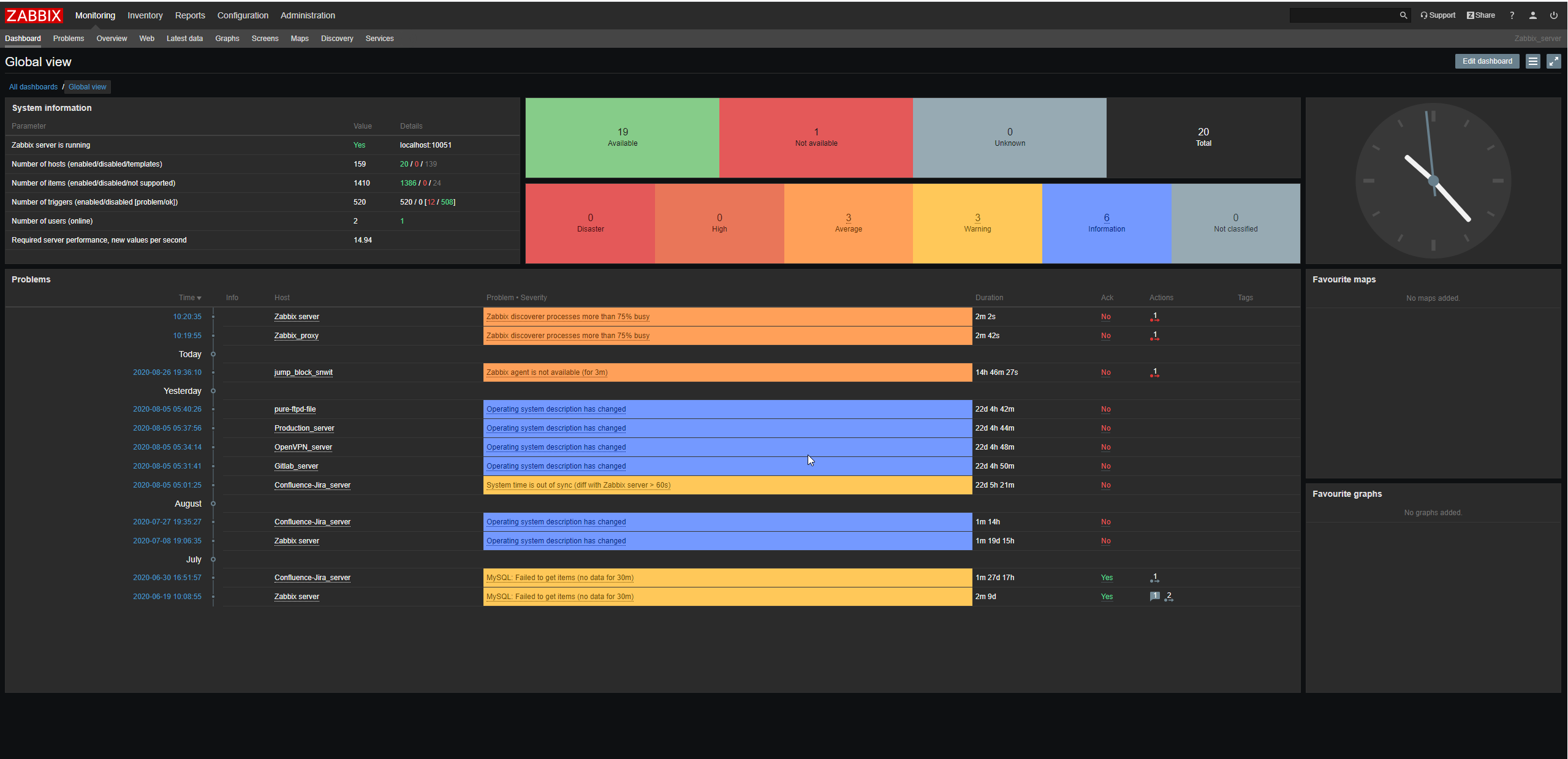The height and width of the screenshot is (759, 1568).
Task: Open the help question mark icon
Action: pyautogui.click(x=1512, y=15)
